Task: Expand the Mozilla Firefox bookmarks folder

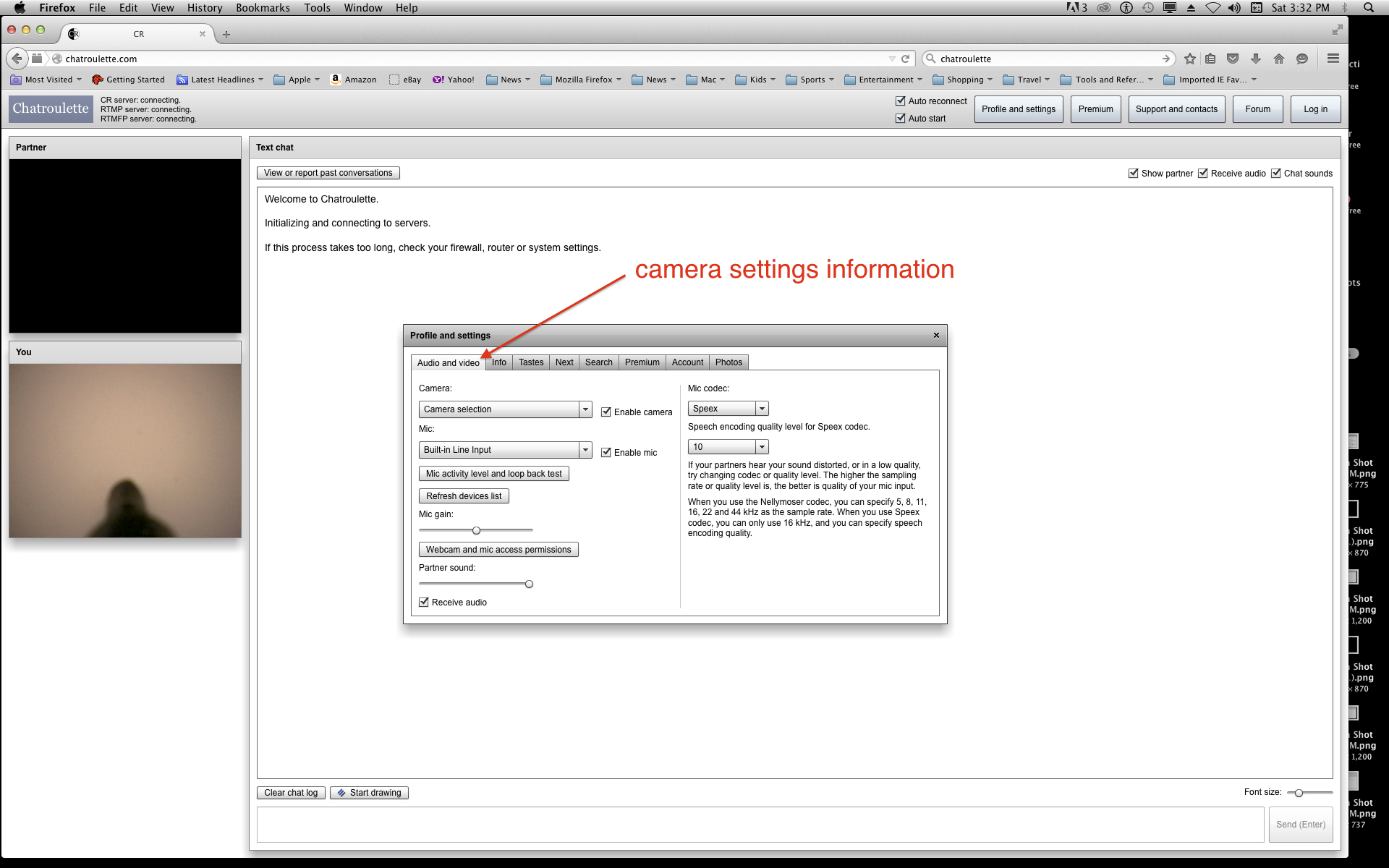Action: point(581,80)
